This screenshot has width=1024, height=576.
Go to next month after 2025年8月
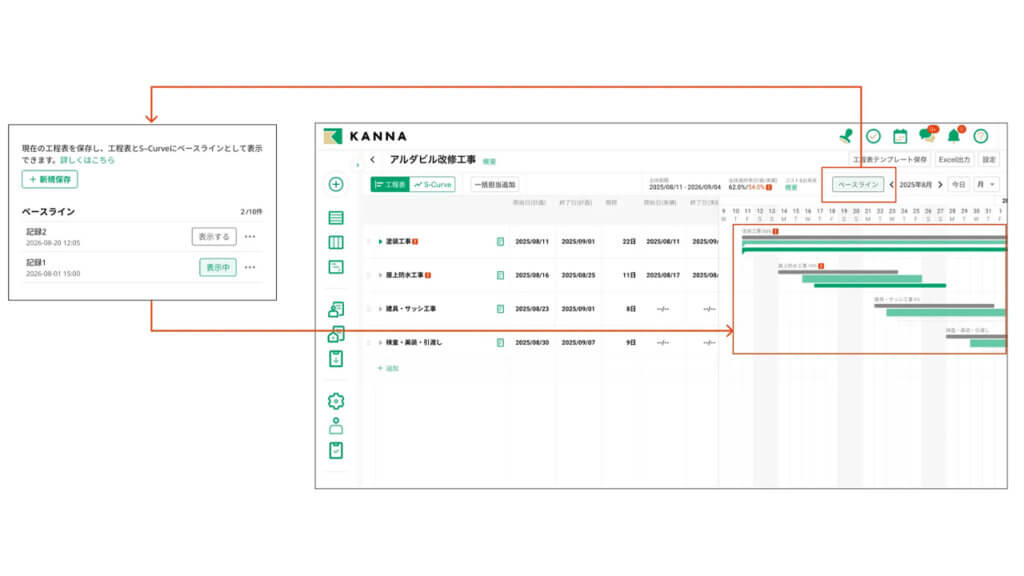click(x=940, y=185)
